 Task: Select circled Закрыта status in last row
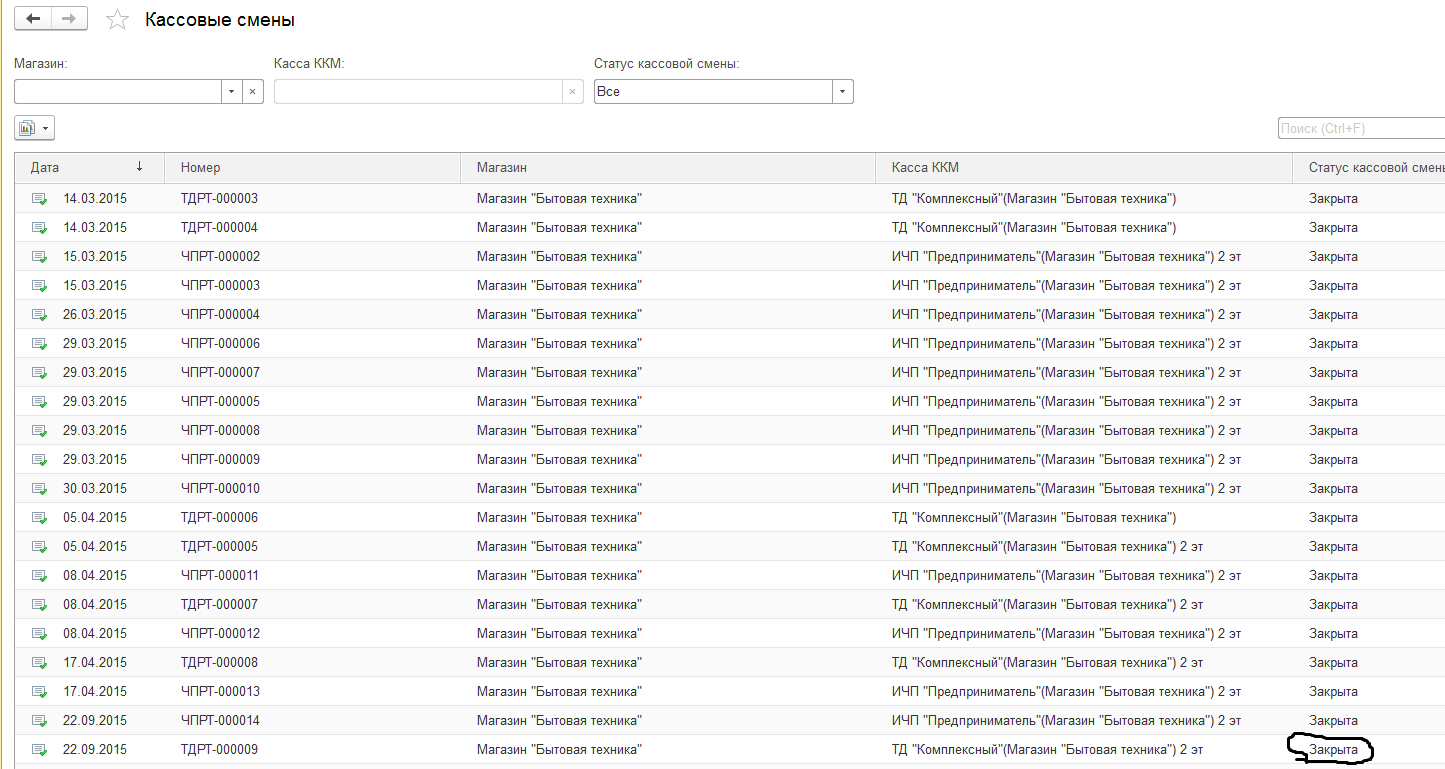[x=1333, y=749]
